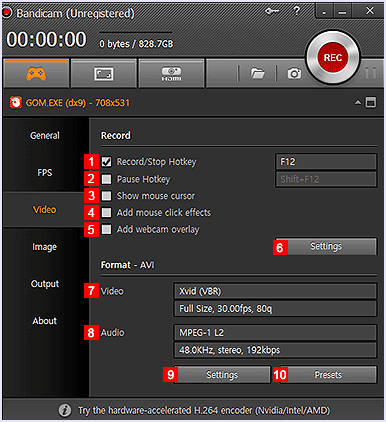Open the FPS tab
386x422 pixels.
tap(45, 173)
